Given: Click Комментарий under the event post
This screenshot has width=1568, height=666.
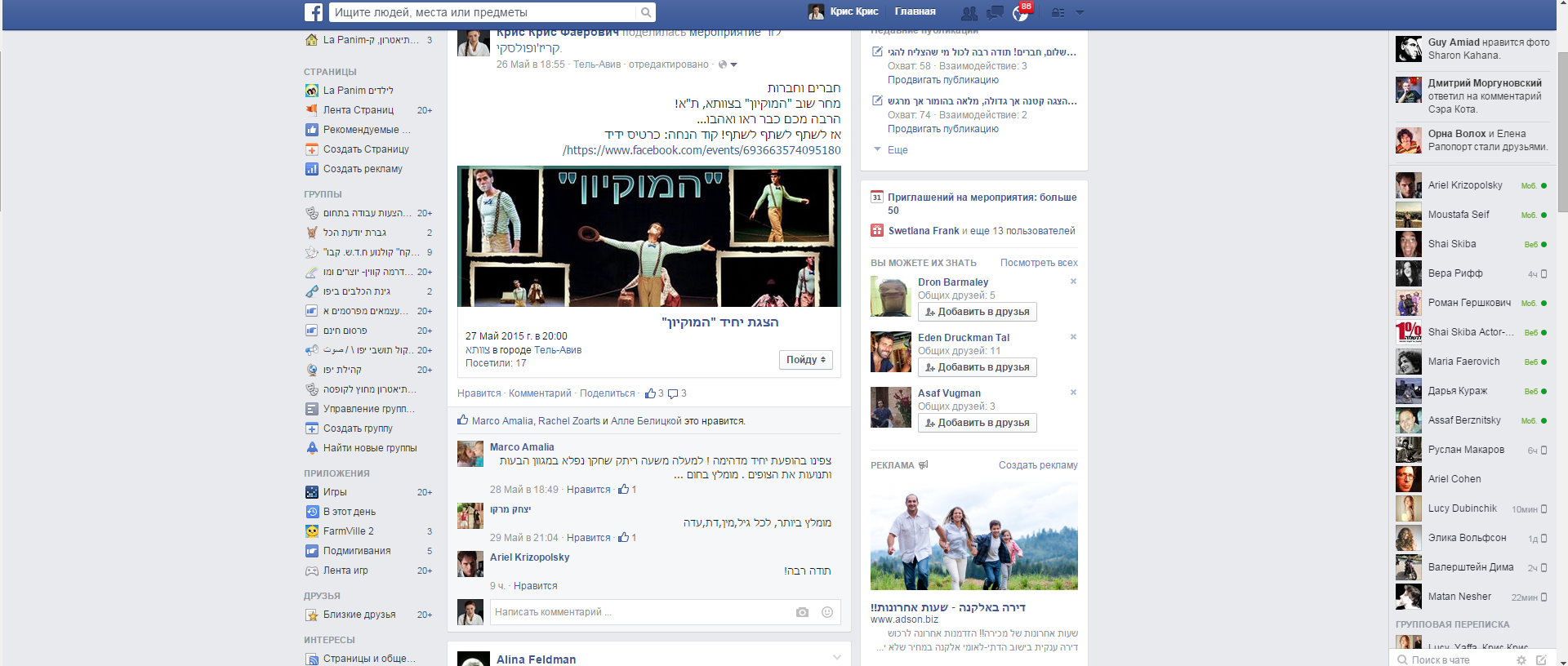Looking at the screenshot, I should coord(540,393).
